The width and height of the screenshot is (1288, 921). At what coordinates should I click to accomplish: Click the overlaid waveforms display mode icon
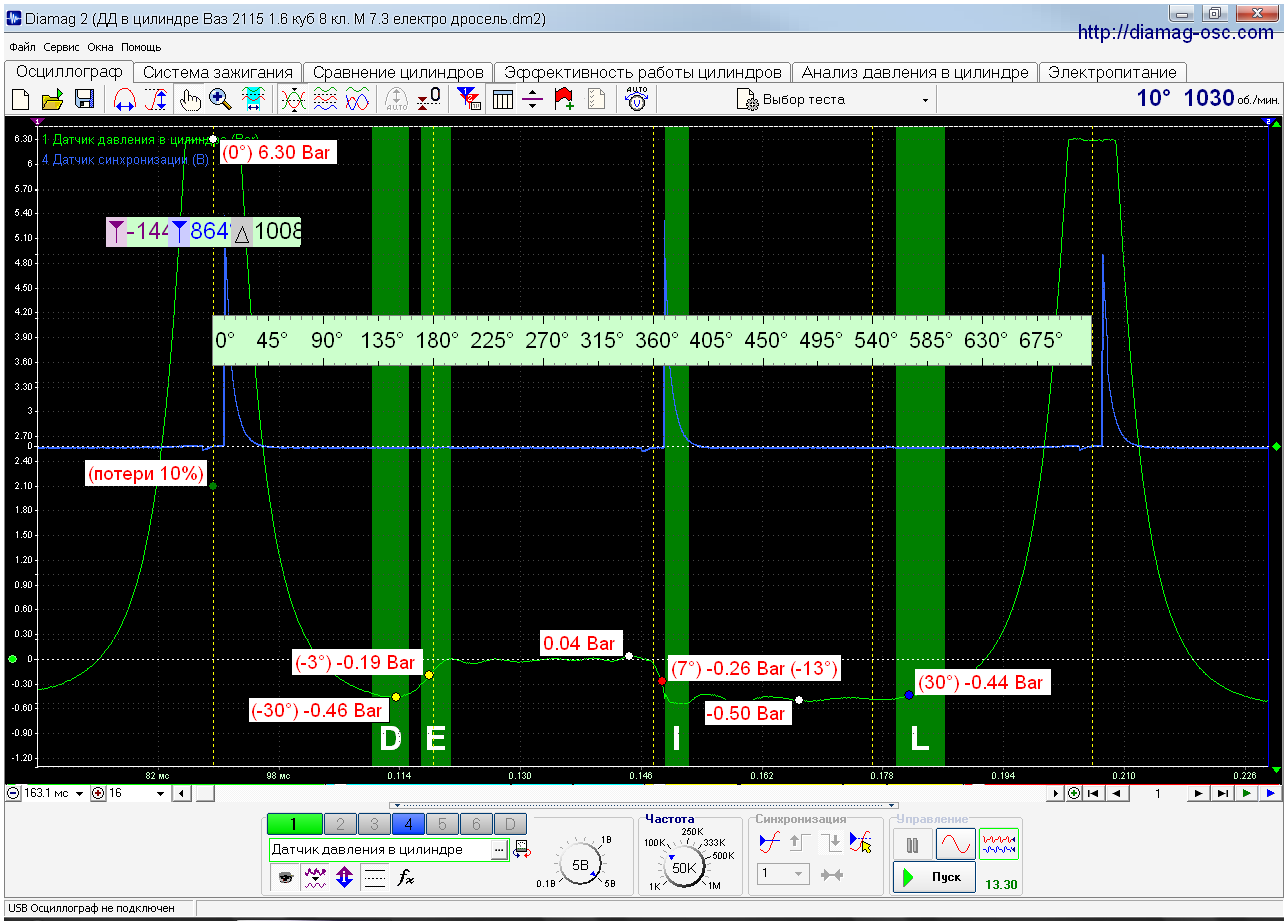pyautogui.click(x=293, y=99)
